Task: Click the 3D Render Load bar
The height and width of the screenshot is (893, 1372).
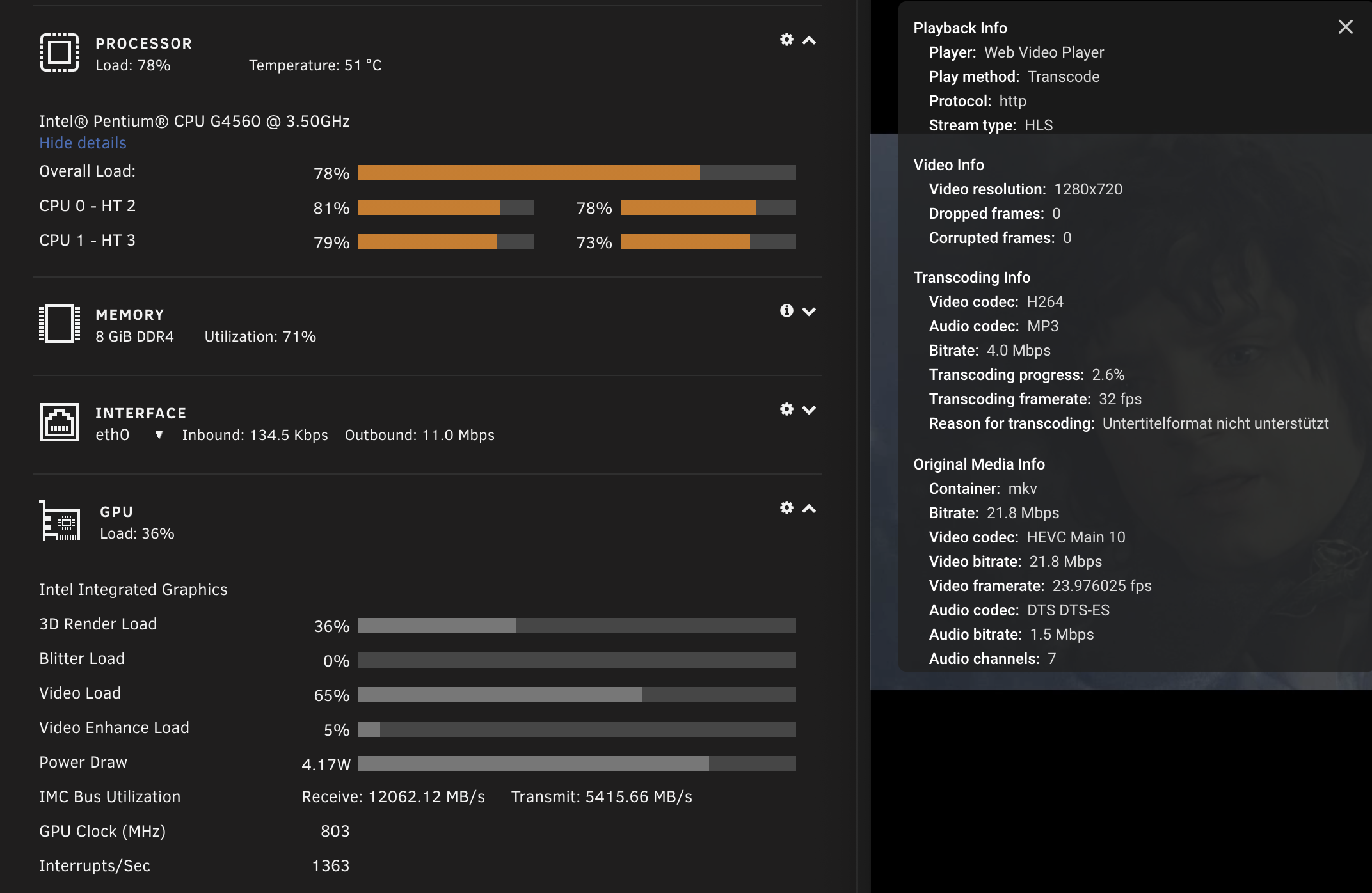Action: (x=577, y=626)
